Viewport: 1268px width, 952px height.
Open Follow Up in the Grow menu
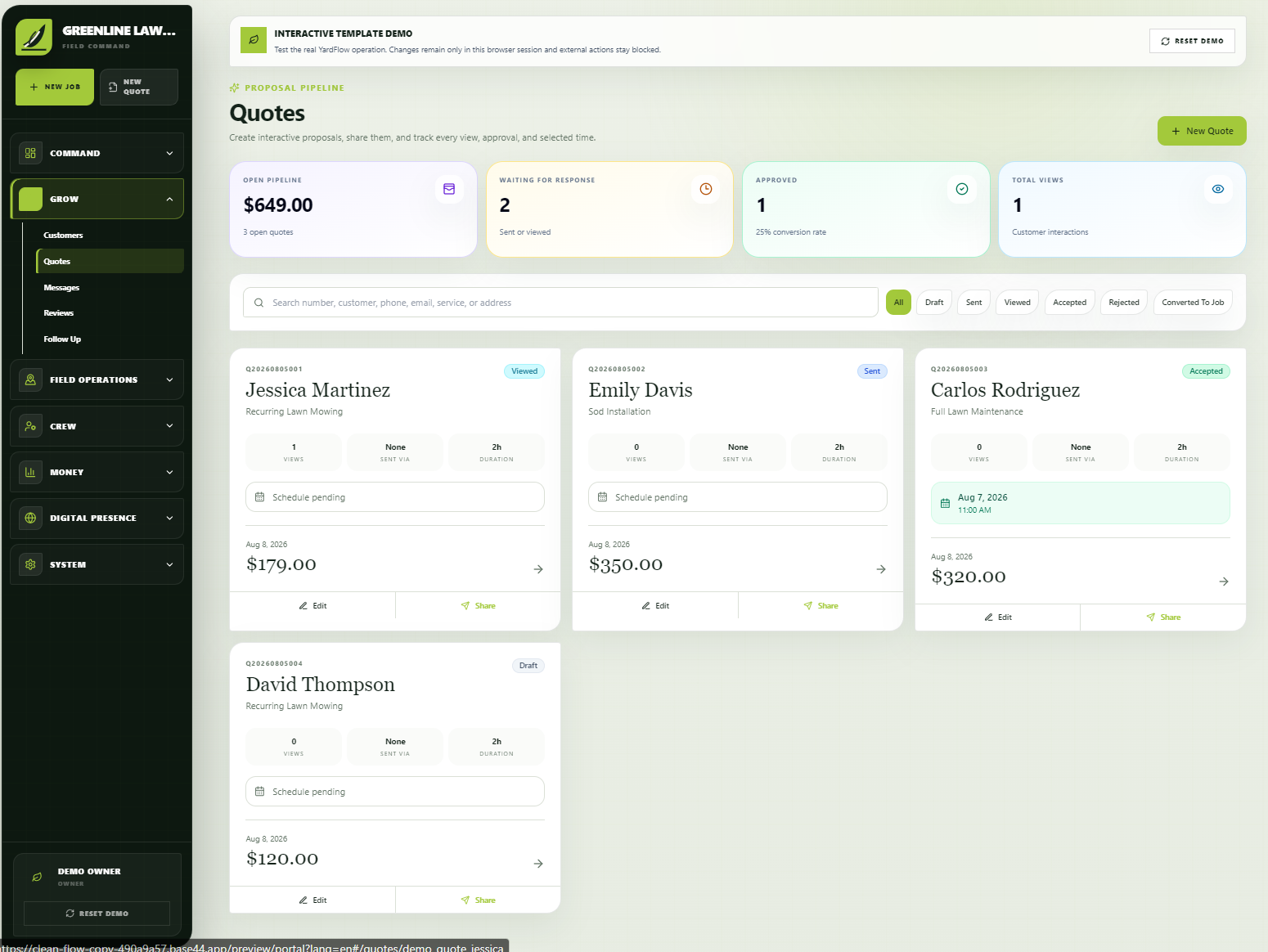[62, 339]
